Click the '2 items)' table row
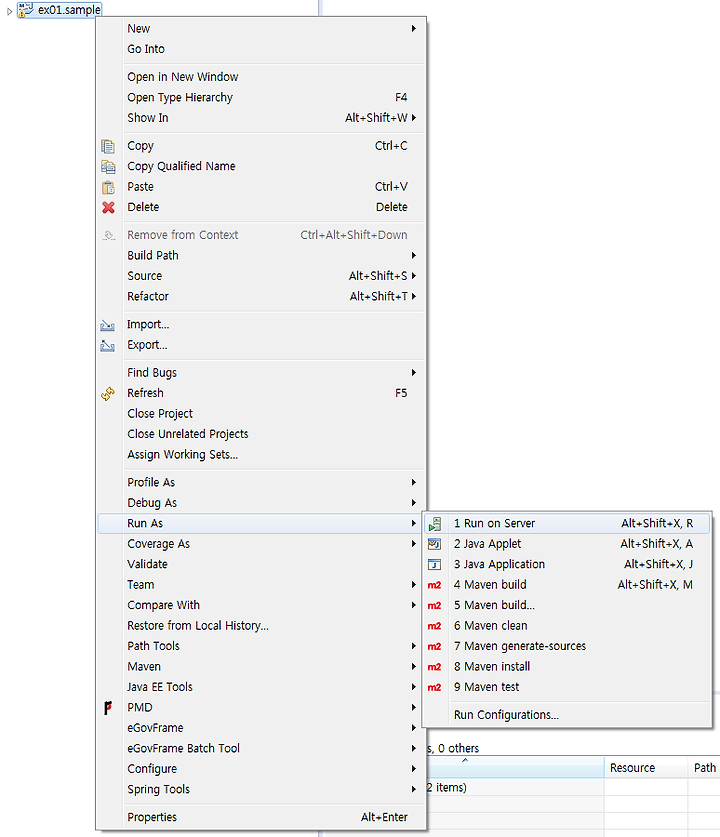This screenshot has height=837, width=720. click(x=573, y=787)
